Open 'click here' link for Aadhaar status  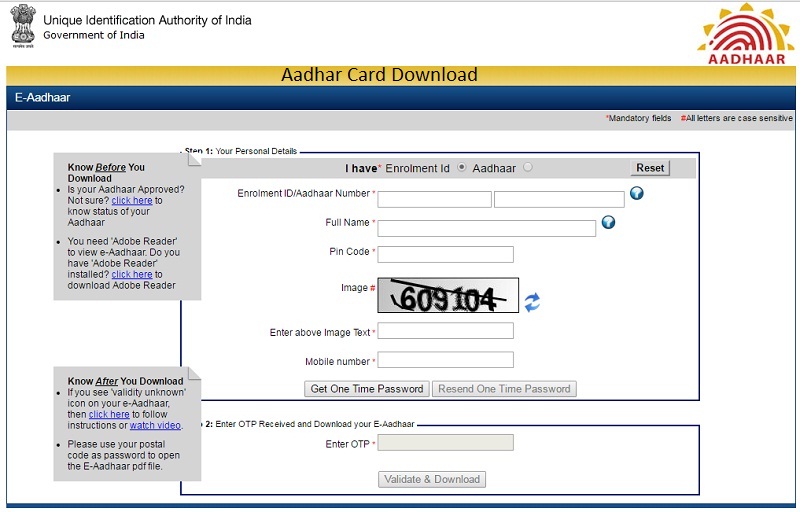pos(132,200)
